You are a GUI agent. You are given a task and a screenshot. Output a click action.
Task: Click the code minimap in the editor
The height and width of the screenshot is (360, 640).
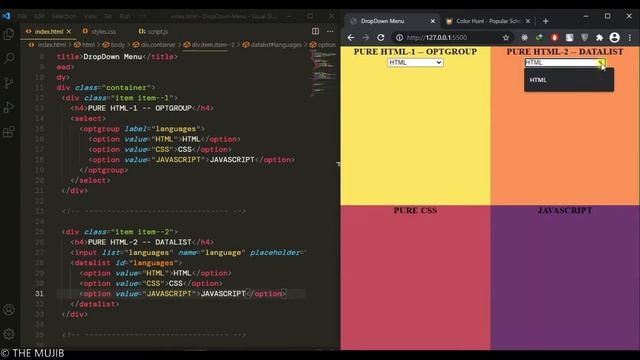324,73
